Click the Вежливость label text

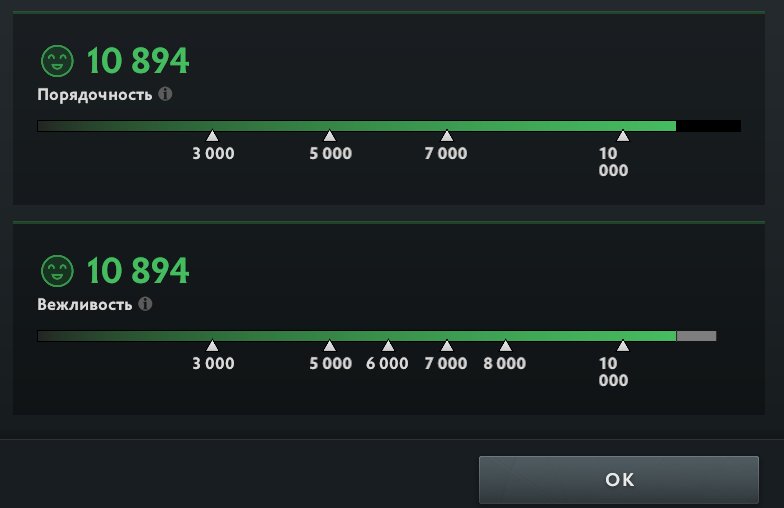point(84,304)
